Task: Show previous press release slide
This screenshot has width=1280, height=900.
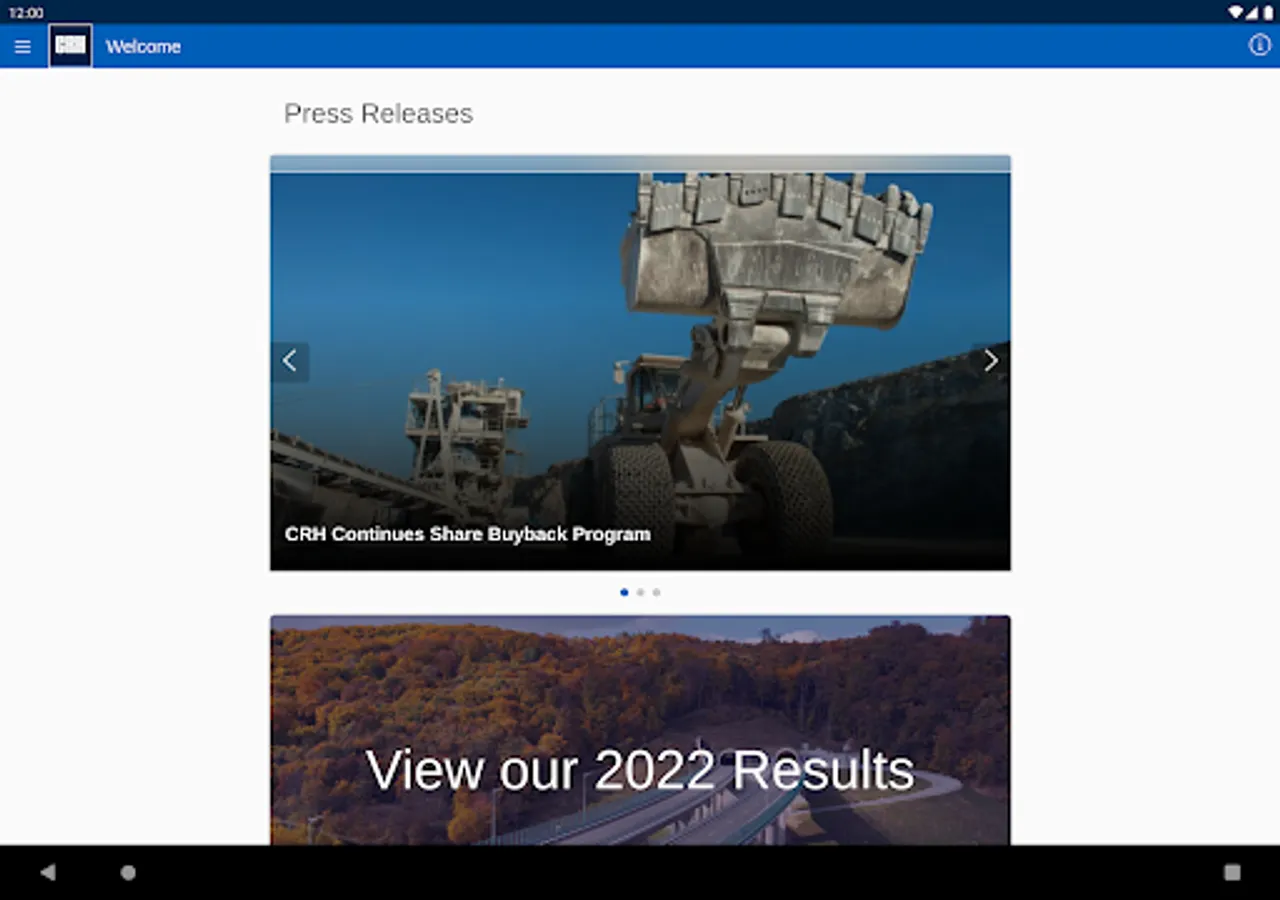Action: (290, 361)
